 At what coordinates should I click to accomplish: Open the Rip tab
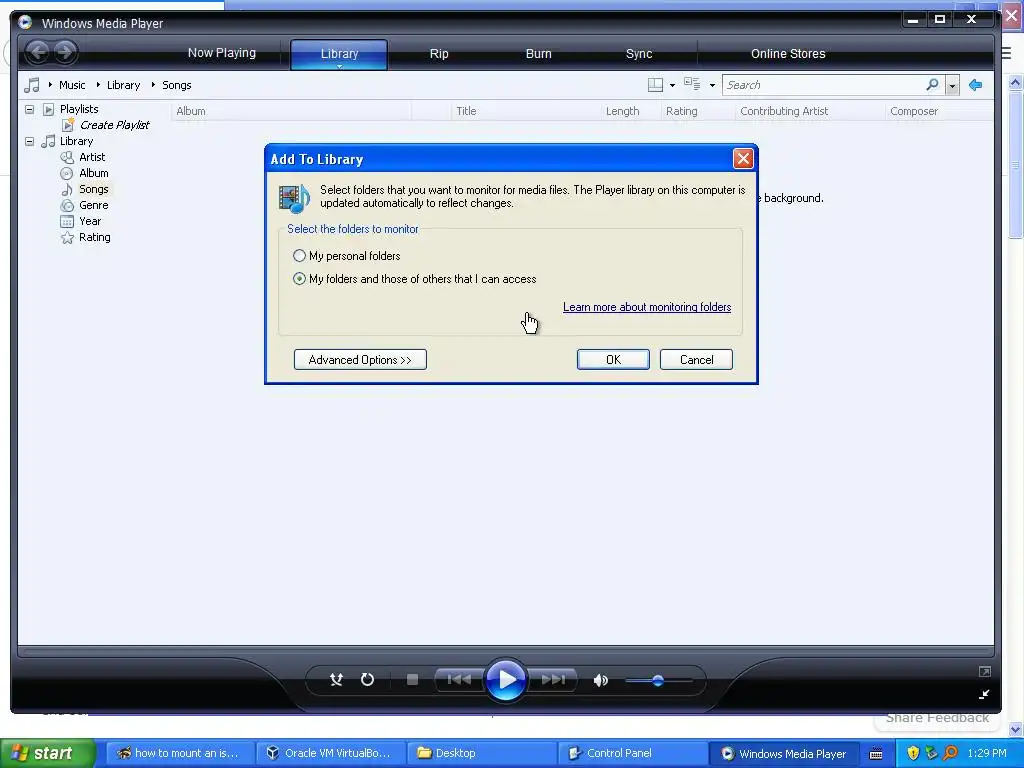pyautogui.click(x=439, y=54)
